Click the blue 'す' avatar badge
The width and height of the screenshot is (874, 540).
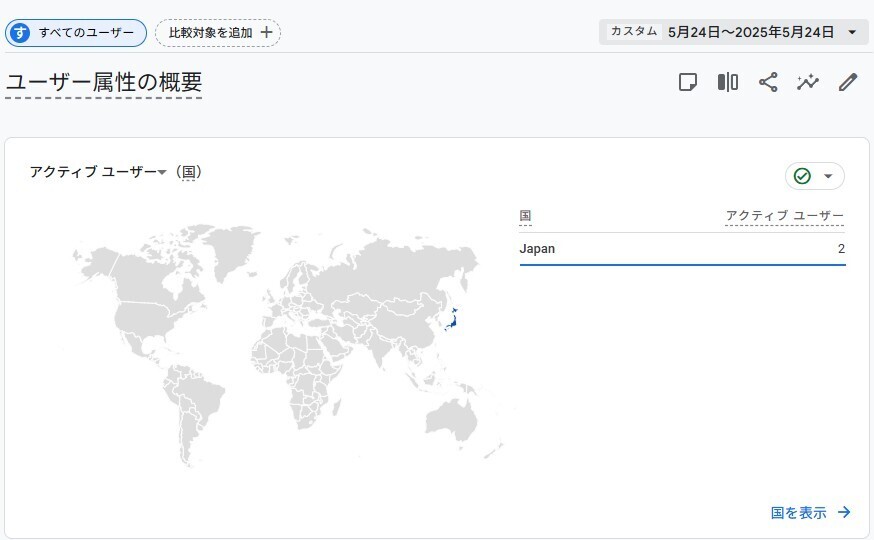(x=19, y=33)
